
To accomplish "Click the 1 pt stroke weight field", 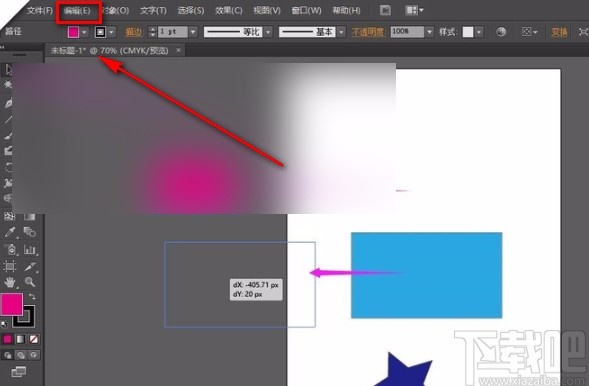I will (x=172, y=32).
